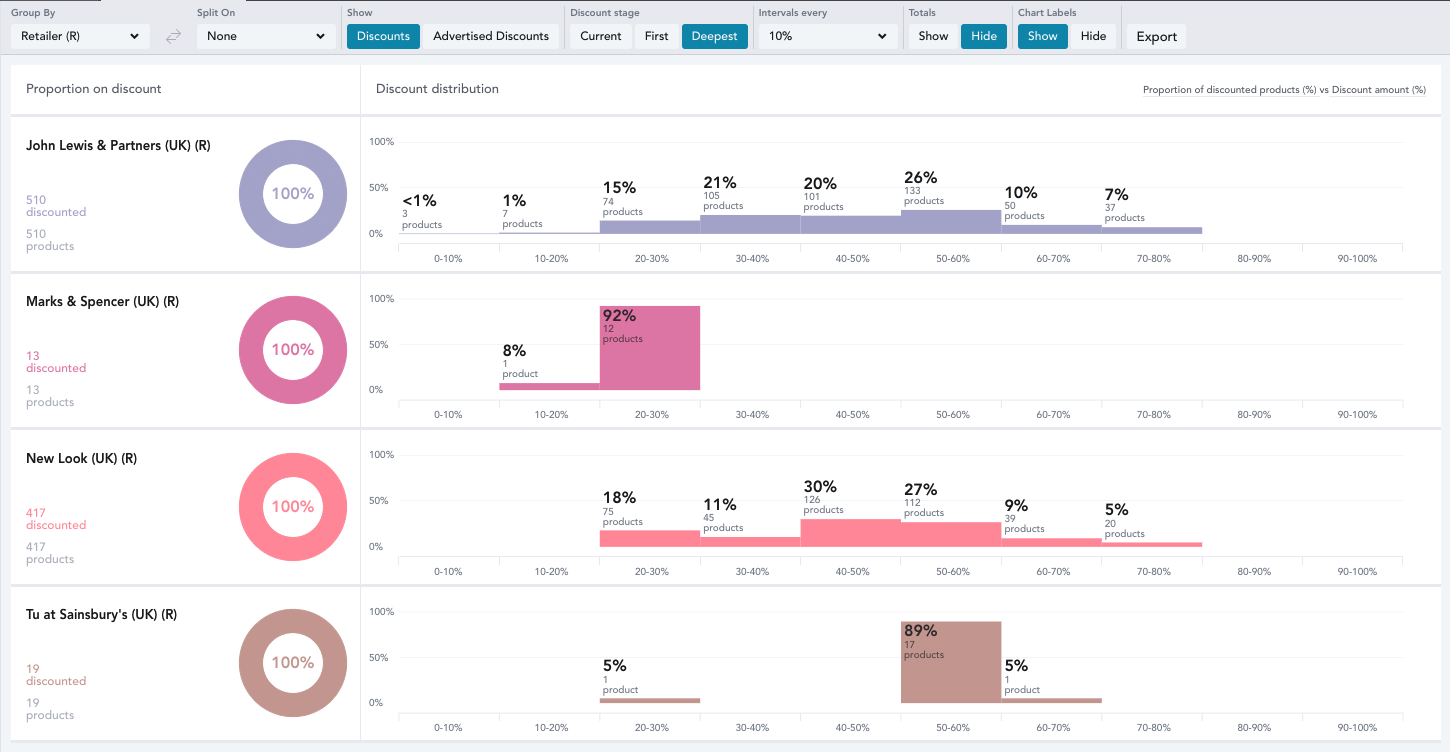Screen dimensions: 1450x752
Task: Click the "417 products" count
Action: 50,553
